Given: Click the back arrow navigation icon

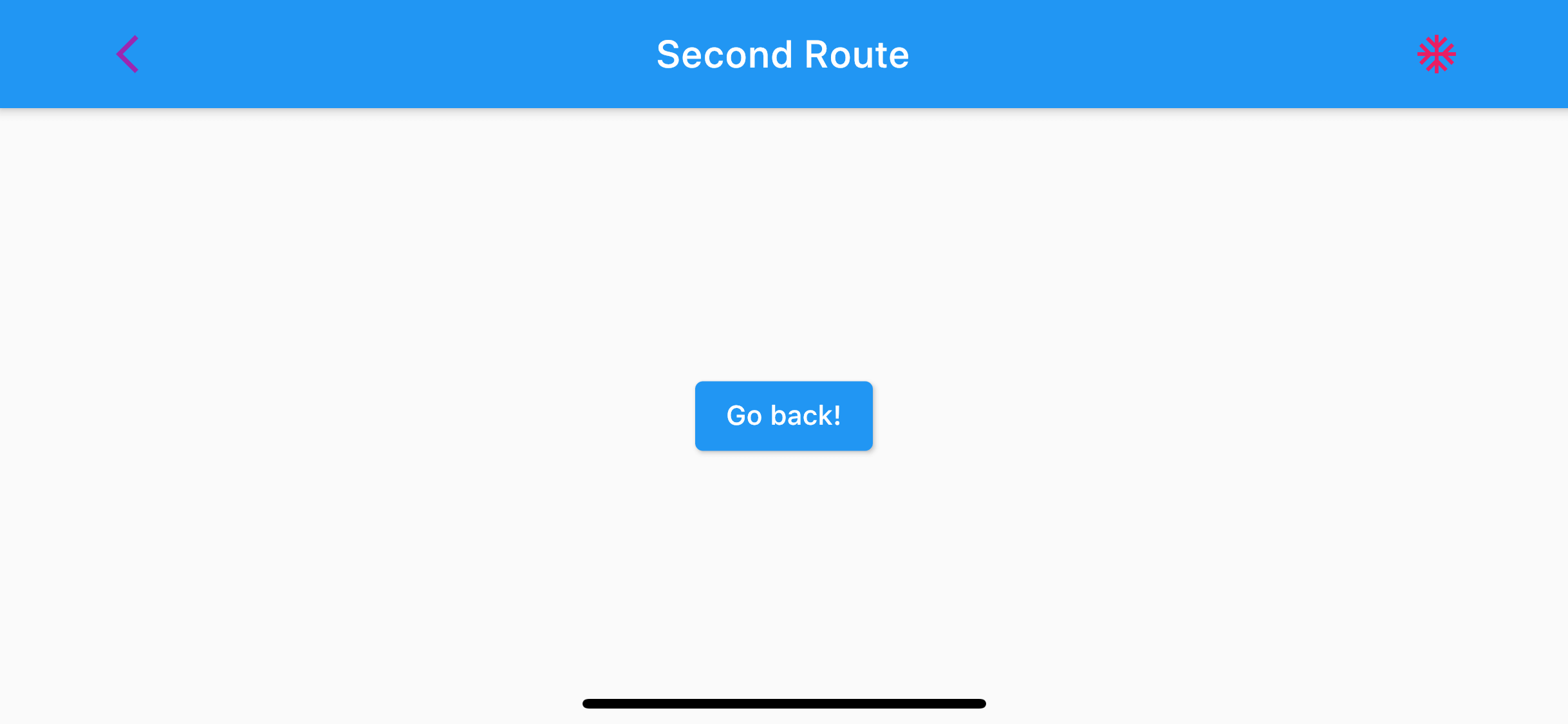Looking at the screenshot, I should (x=127, y=53).
